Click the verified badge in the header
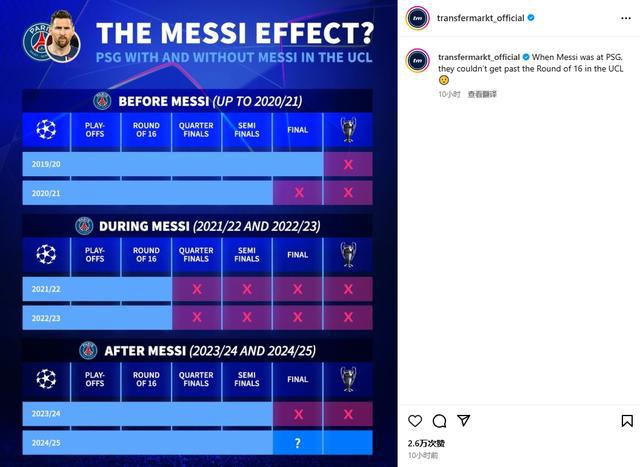Viewport: 640px width, 467px height. tap(531, 18)
